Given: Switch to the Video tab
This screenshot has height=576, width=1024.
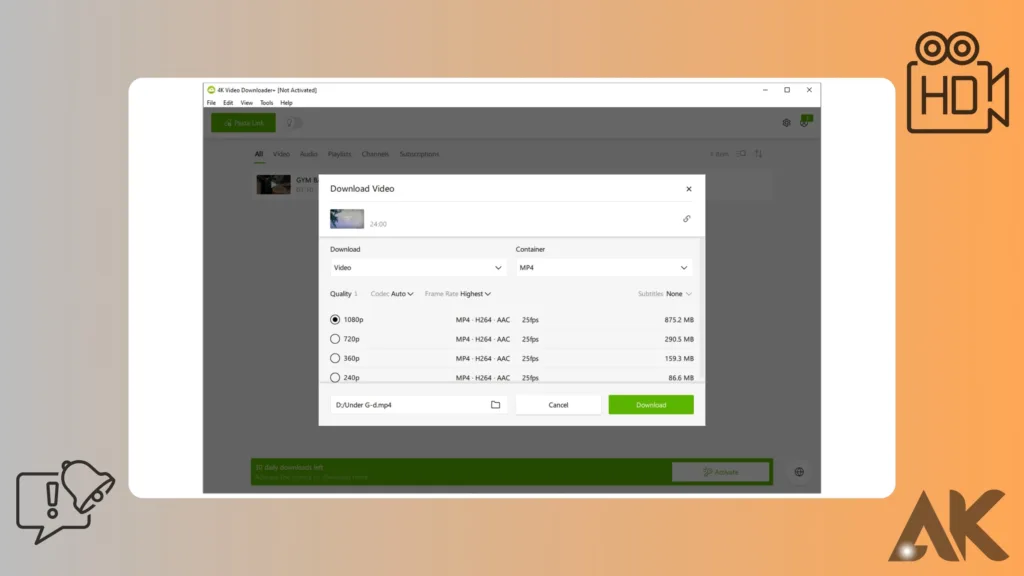Looking at the screenshot, I should [x=281, y=154].
